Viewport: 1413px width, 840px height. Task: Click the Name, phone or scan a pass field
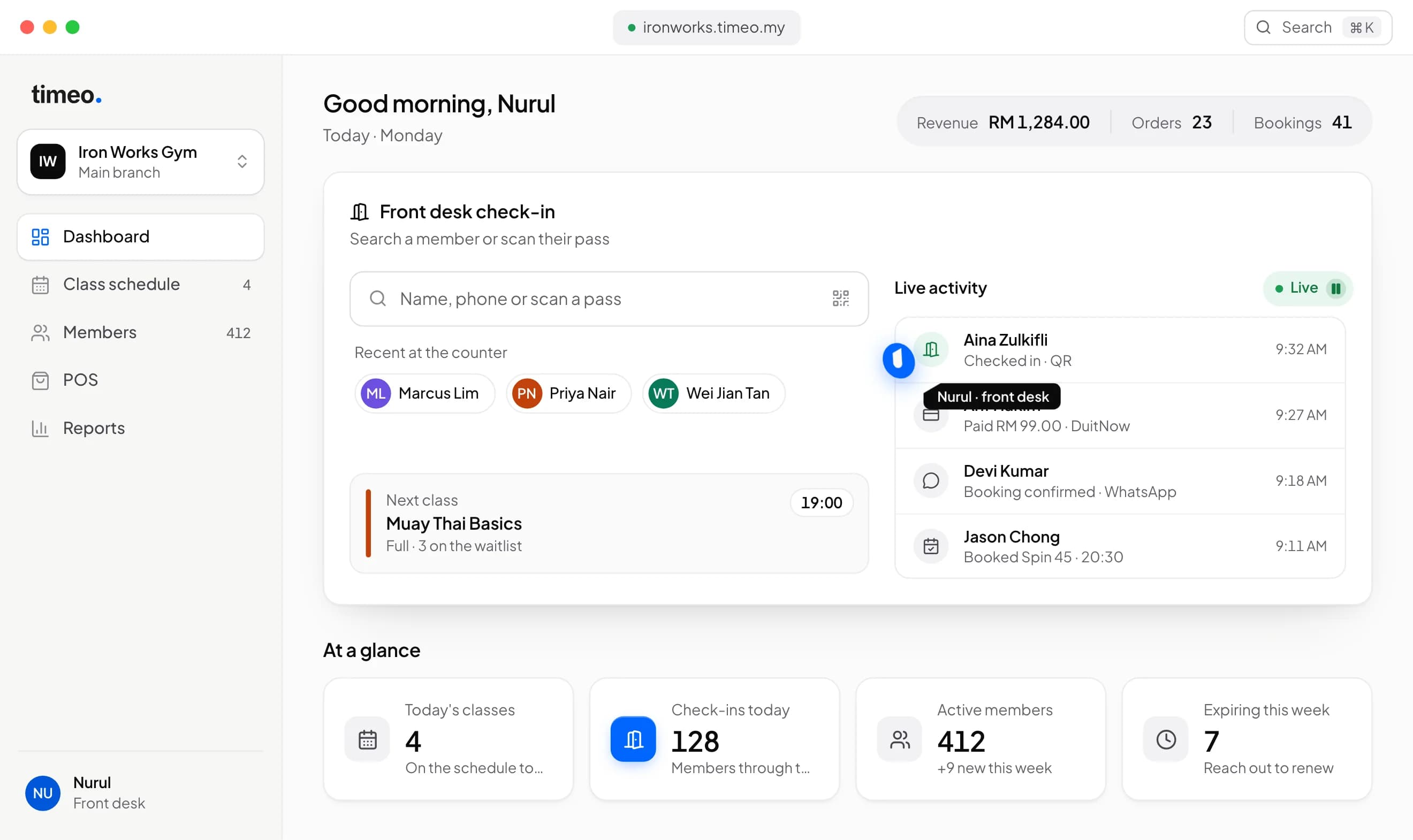tap(609, 299)
